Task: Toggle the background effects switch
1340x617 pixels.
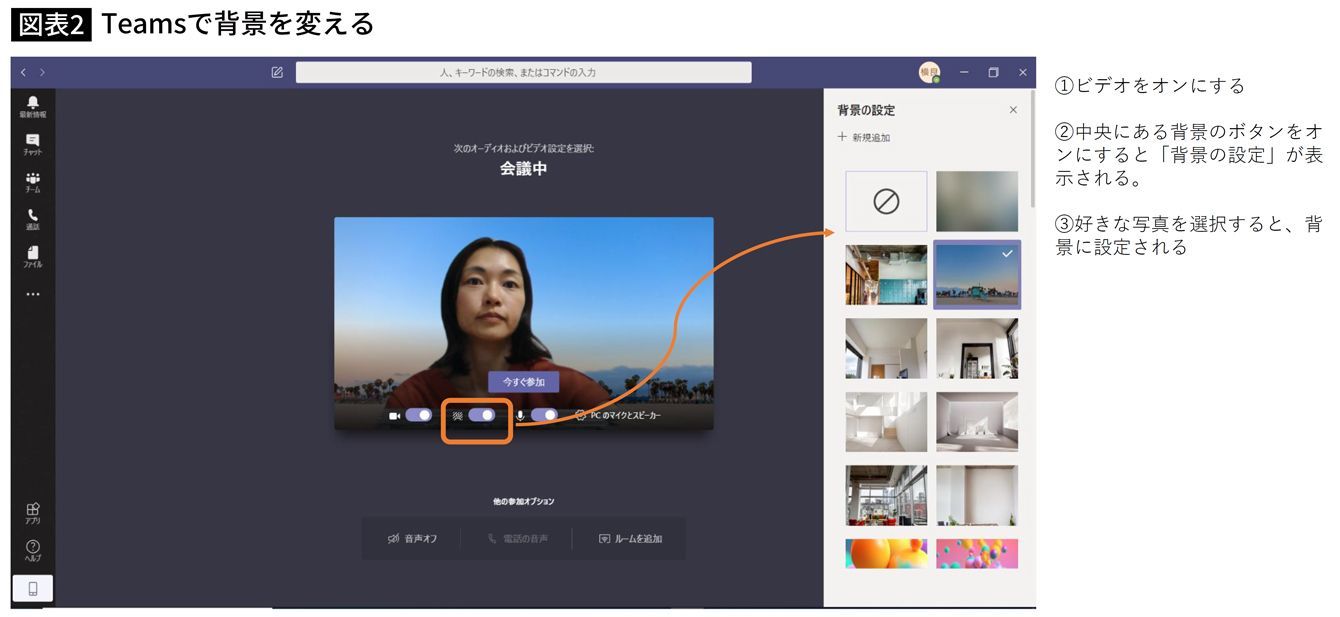Action: click(x=481, y=415)
